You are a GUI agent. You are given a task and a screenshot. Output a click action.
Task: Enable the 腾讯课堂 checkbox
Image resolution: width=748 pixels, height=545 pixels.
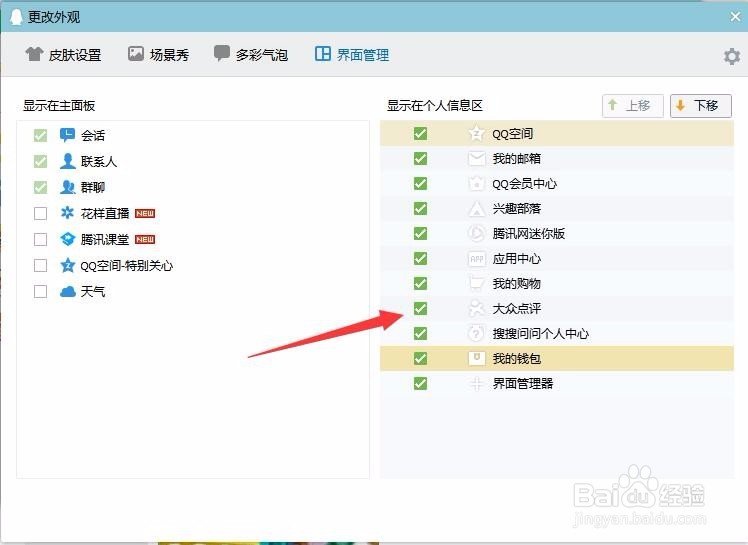(41, 239)
